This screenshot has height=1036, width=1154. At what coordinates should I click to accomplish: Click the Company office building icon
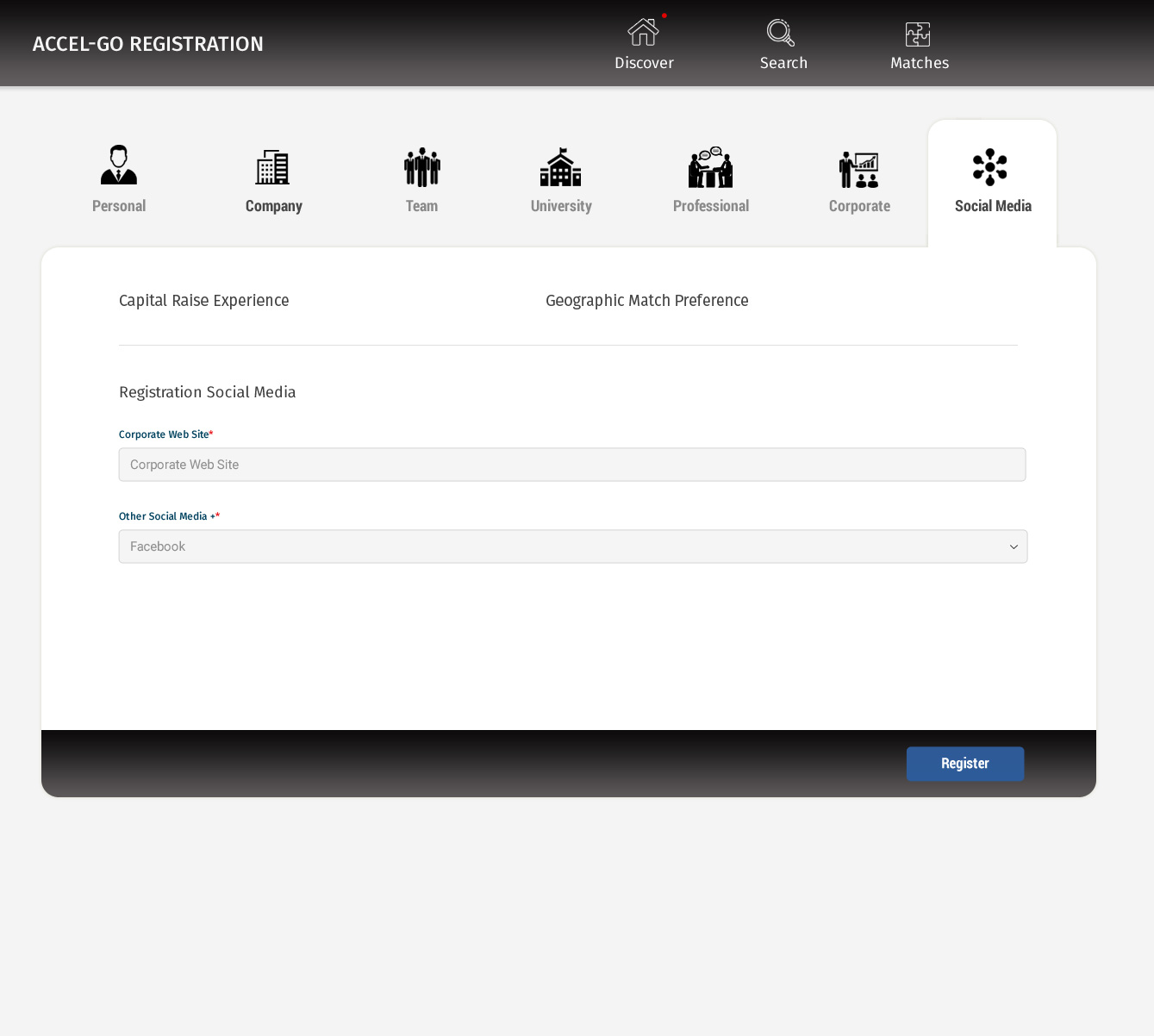[272, 167]
